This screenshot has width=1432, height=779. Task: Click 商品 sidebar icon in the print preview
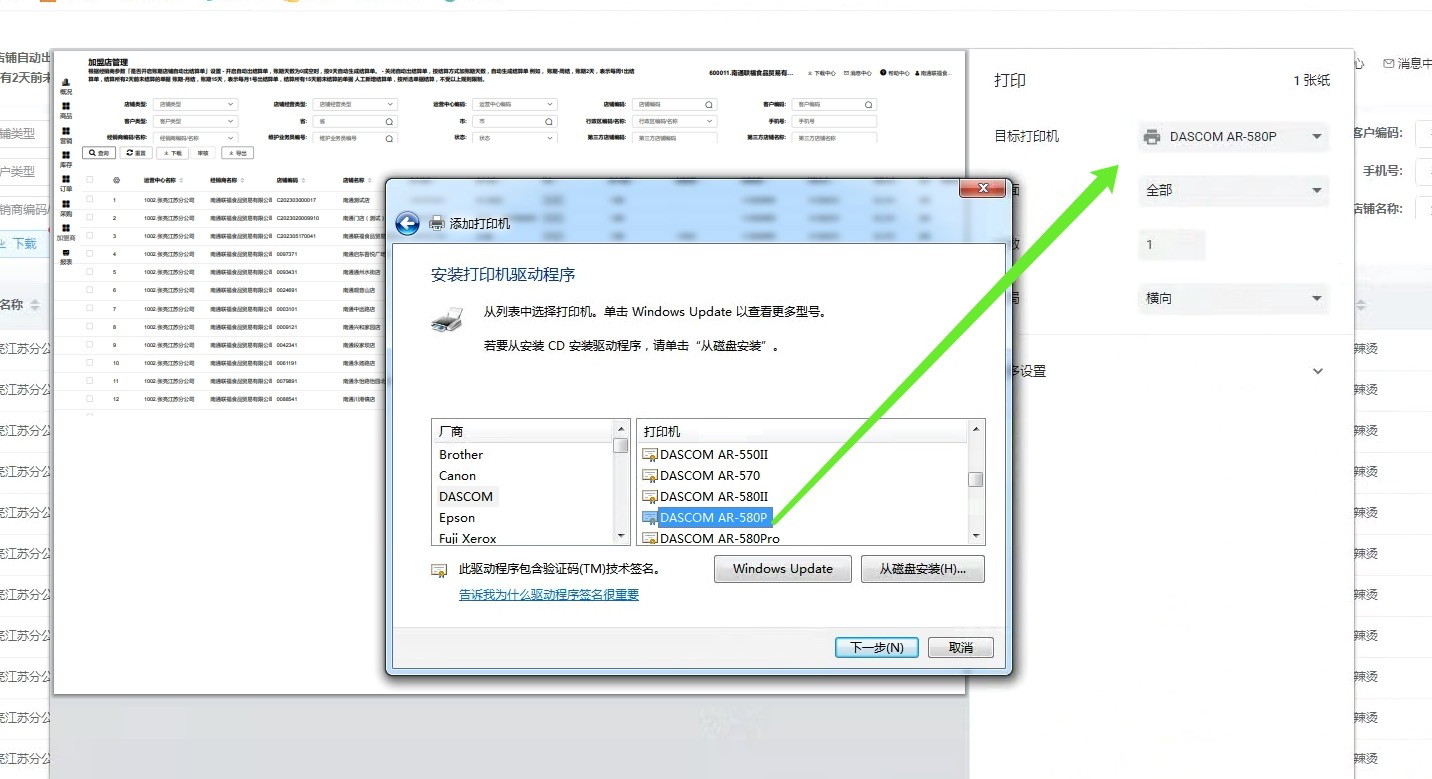point(66,106)
